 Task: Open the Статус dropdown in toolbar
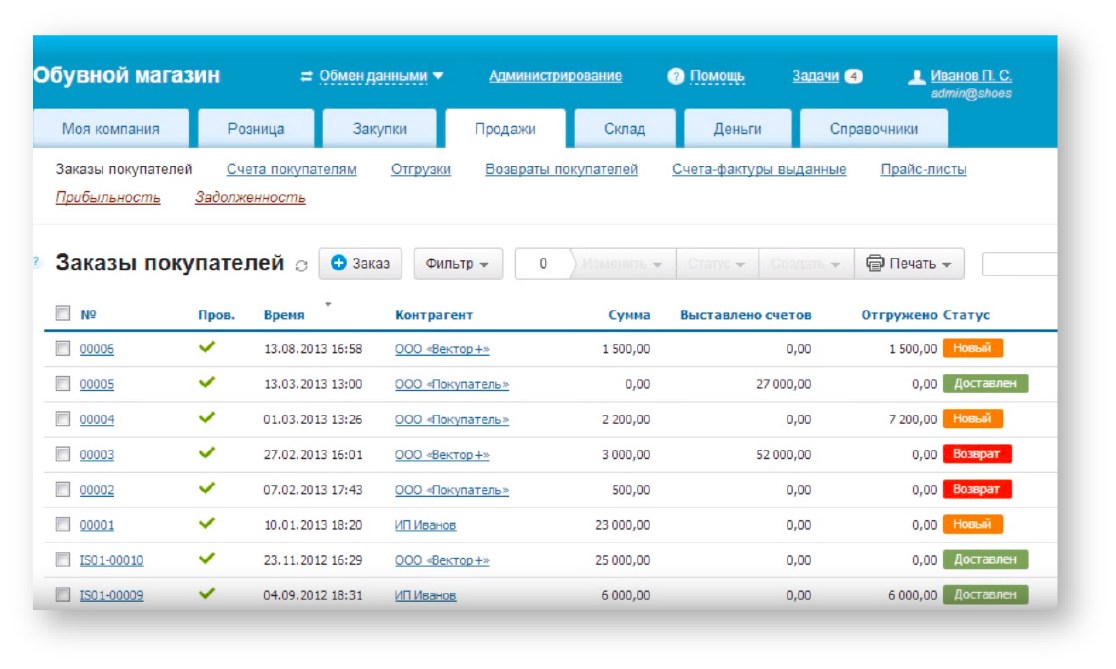coord(717,264)
